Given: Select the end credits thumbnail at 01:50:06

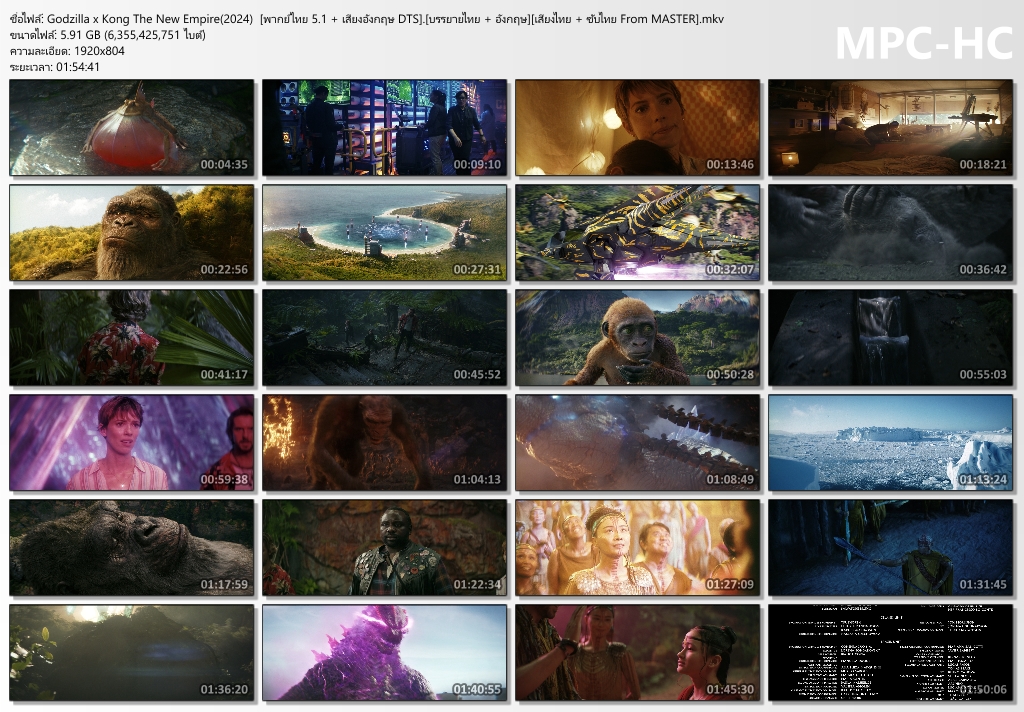Looking at the screenshot, I should click(890, 652).
